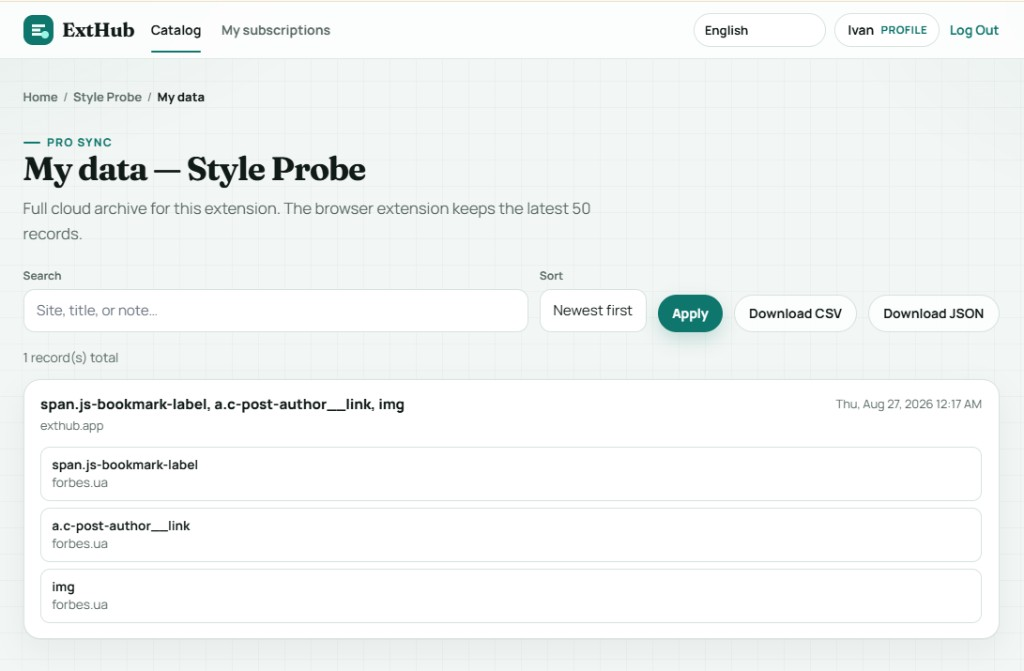Navigate to Home breadcrumb
The height and width of the screenshot is (671, 1024).
40,97
